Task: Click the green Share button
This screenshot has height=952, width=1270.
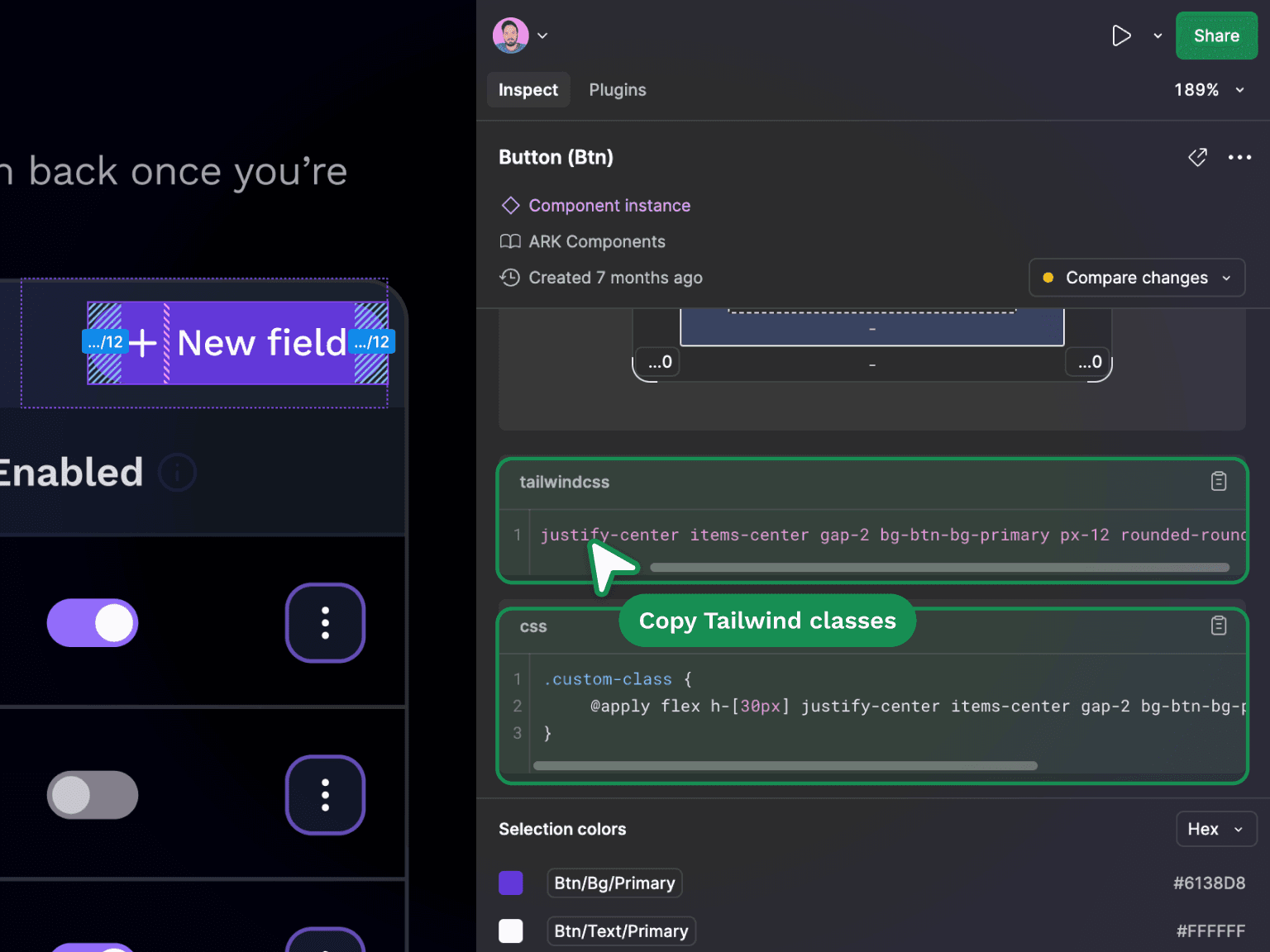Action: (x=1216, y=36)
